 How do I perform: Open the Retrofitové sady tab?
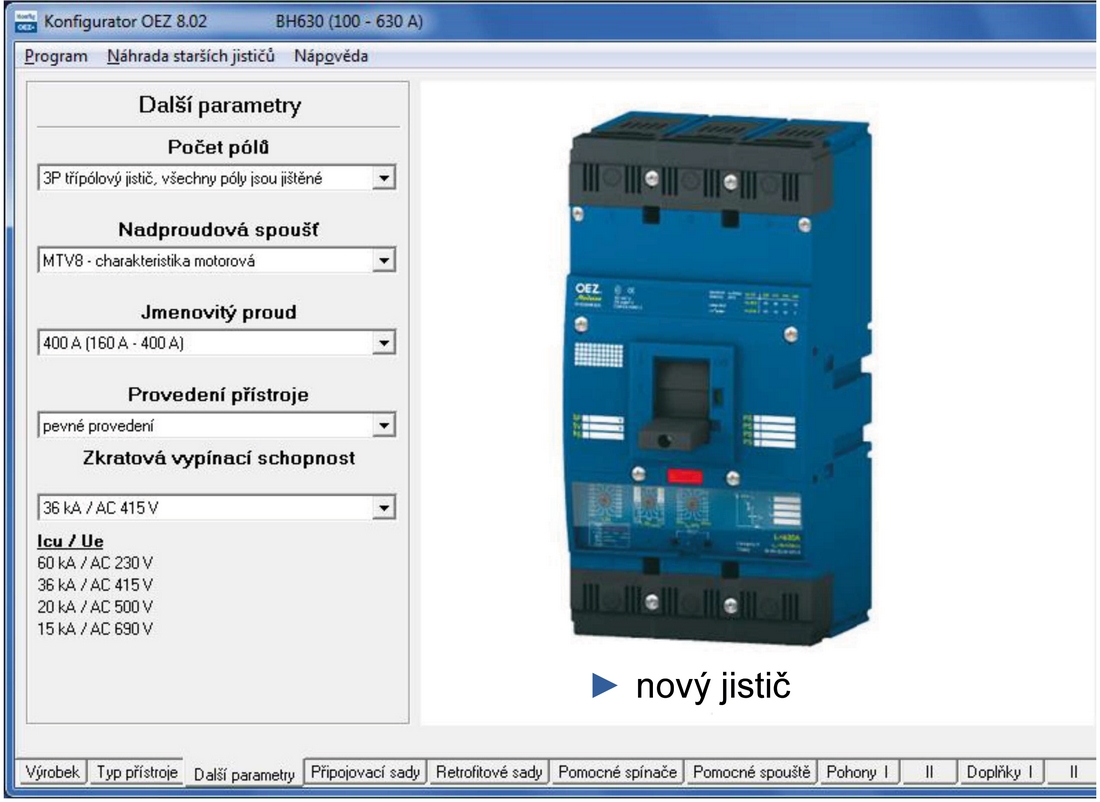point(489,772)
